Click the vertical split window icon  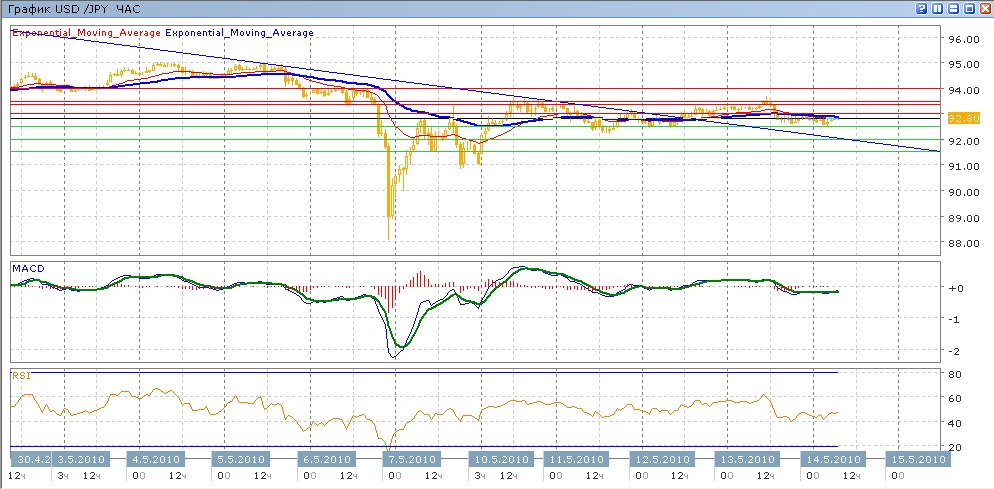(937, 8)
